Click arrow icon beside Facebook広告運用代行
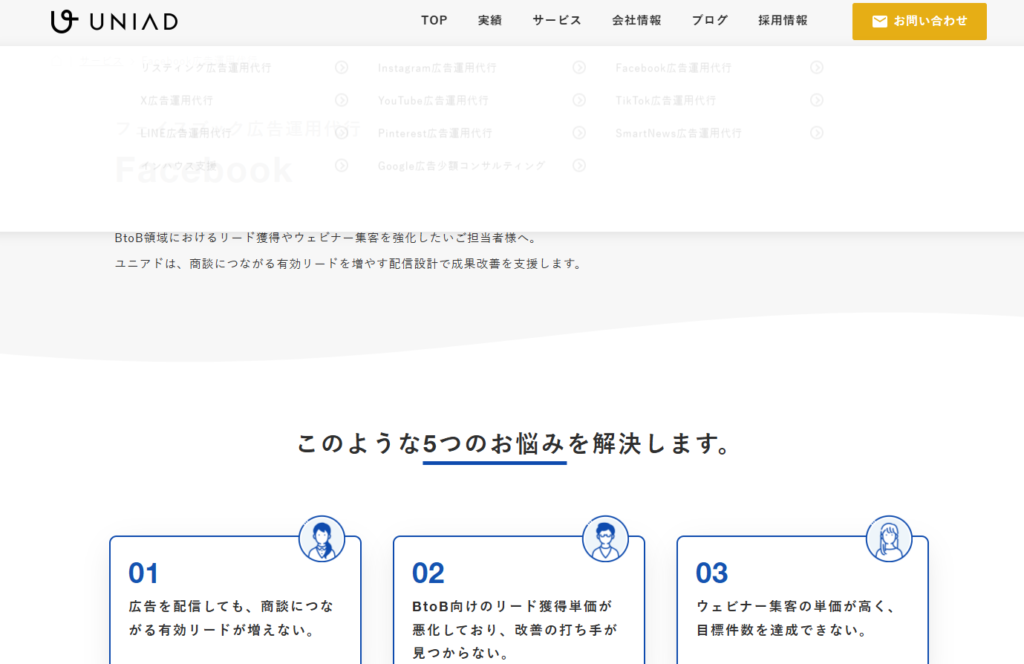Image resolution: width=1024 pixels, height=664 pixels. (x=816, y=67)
